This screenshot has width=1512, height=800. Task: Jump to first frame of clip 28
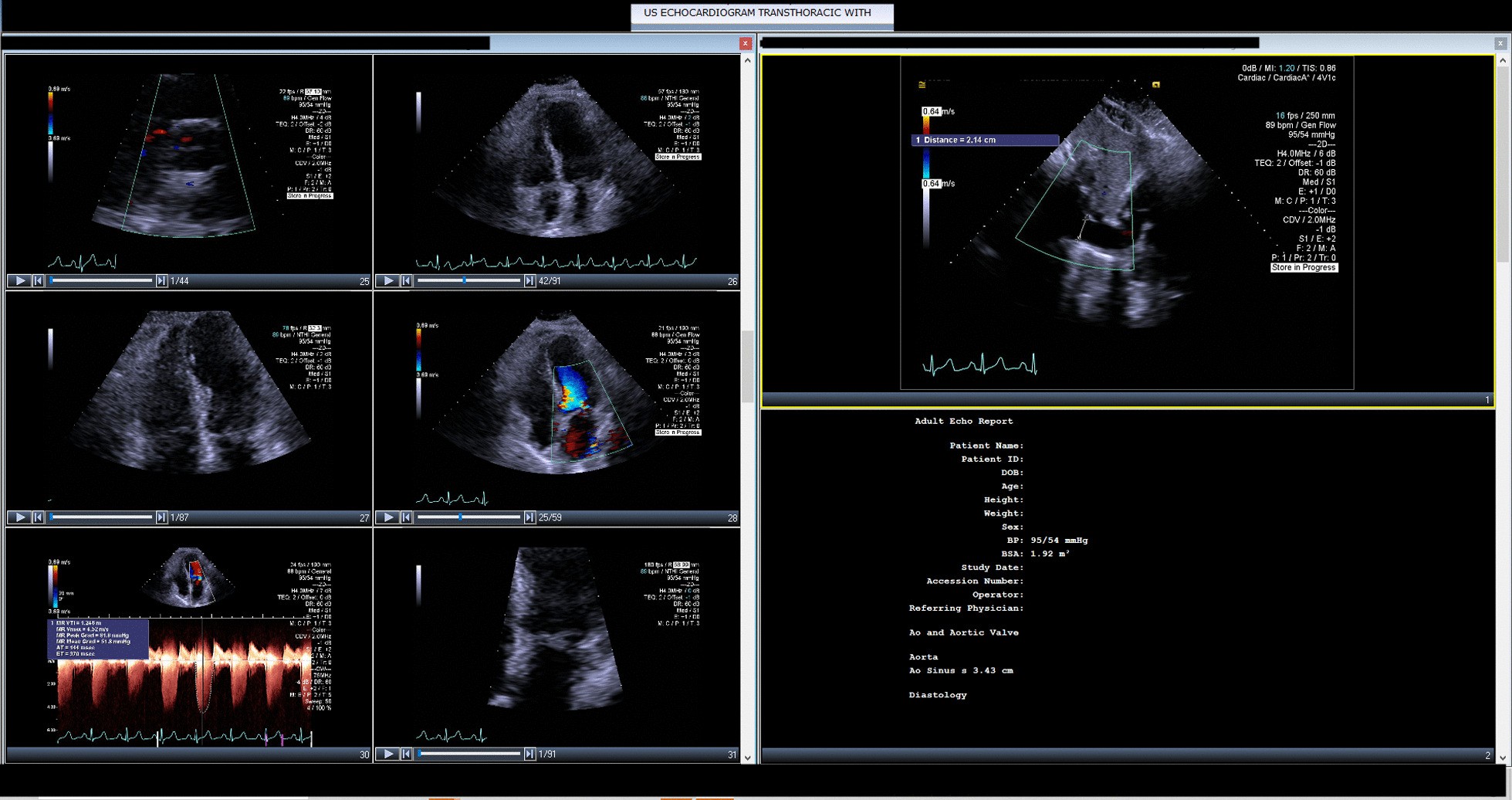point(406,517)
